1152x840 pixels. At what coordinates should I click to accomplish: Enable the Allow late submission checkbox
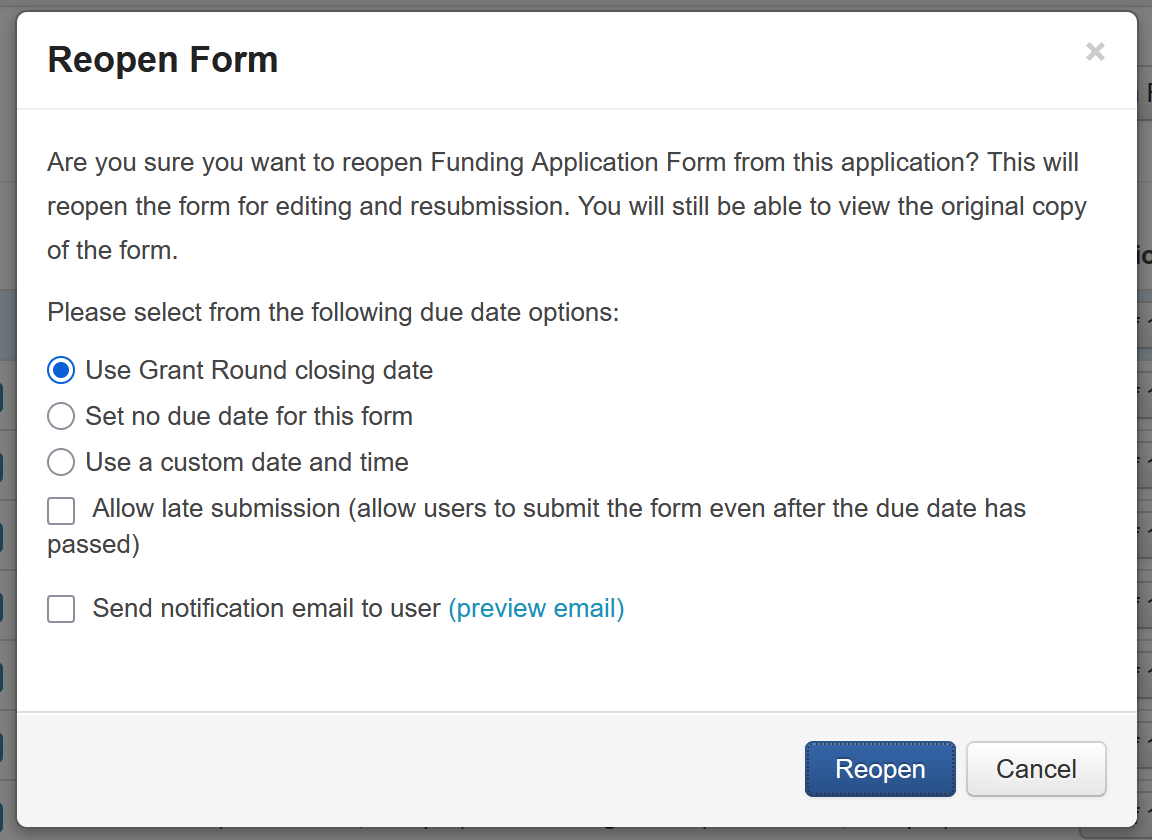coord(61,511)
